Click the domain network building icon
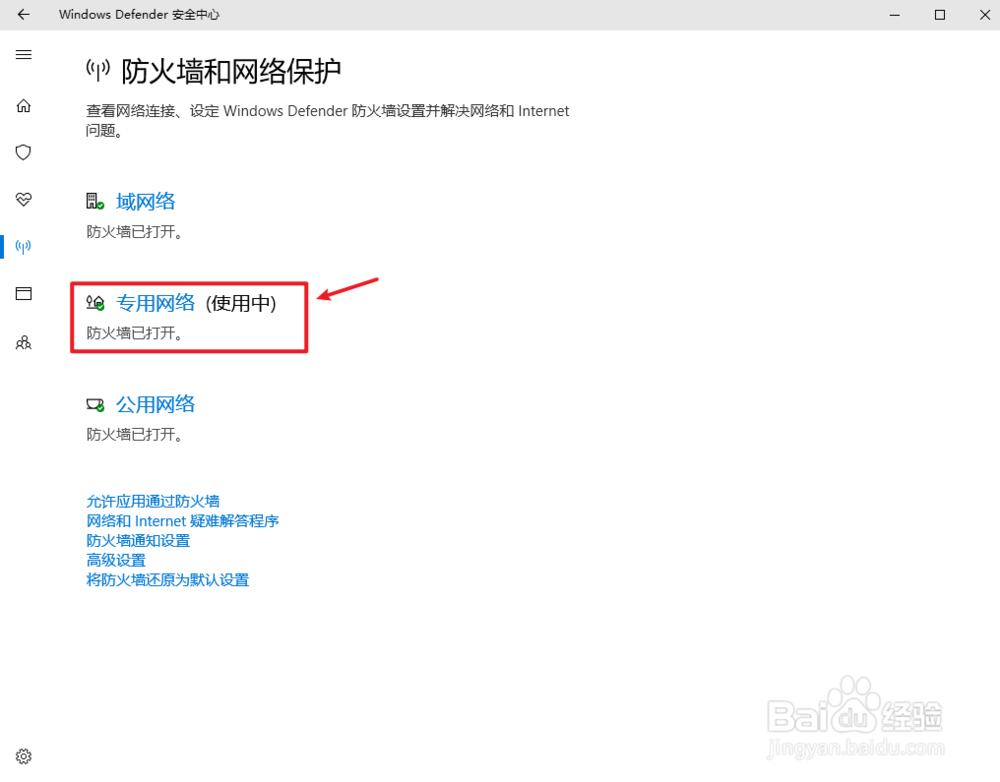1000x782 pixels. [95, 202]
